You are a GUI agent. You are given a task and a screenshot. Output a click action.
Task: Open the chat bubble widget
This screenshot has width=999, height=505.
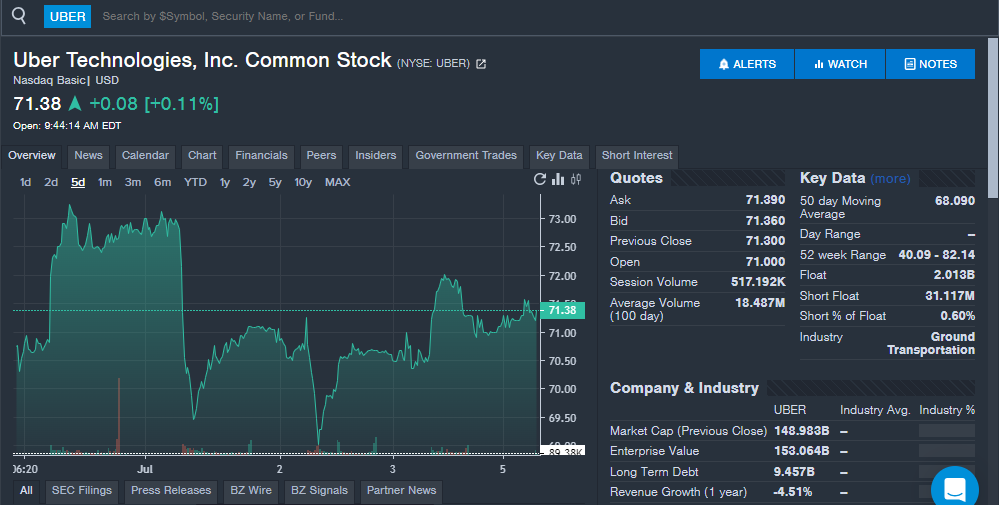pyautogui.click(x=954, y=489)
